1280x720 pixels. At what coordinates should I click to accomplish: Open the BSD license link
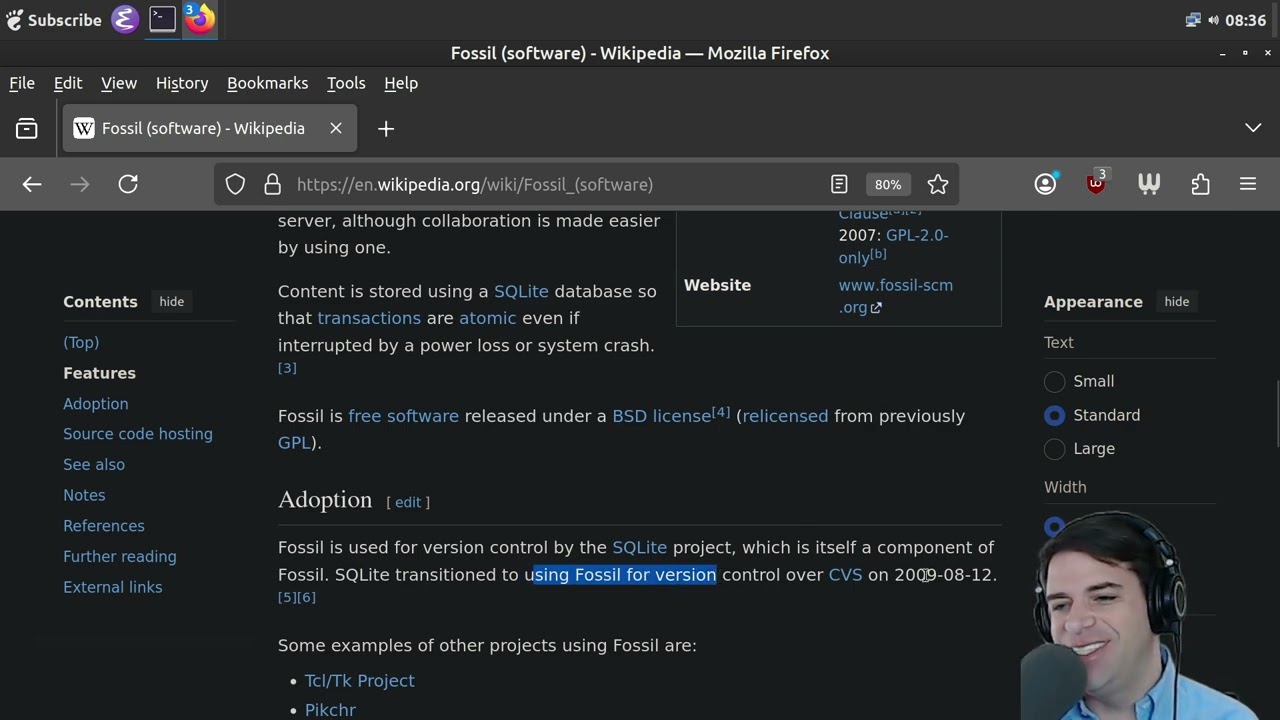pyautogui.click(x=661, y=416)
